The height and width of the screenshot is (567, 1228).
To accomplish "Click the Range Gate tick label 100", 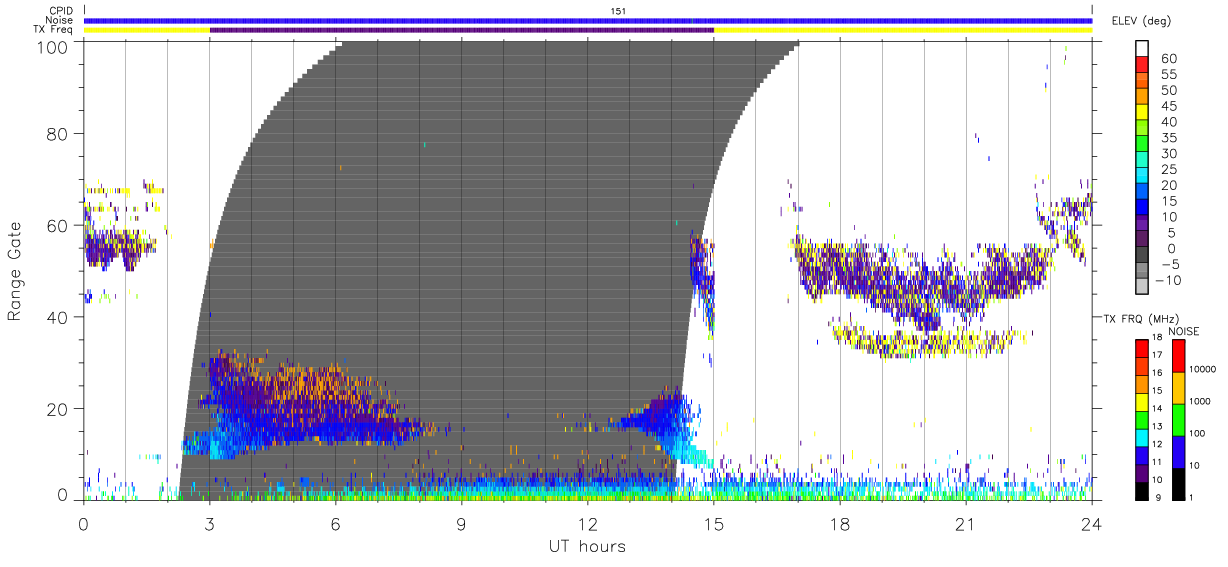I will (x=52, y=47).
